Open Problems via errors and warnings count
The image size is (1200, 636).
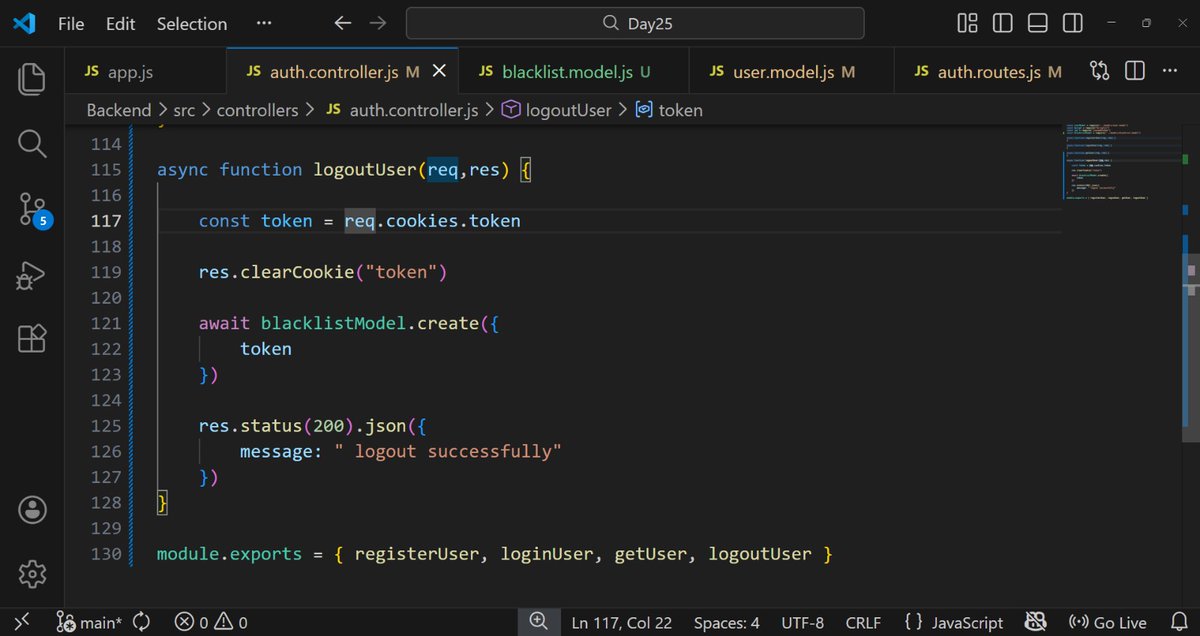(x=211, y=622)
